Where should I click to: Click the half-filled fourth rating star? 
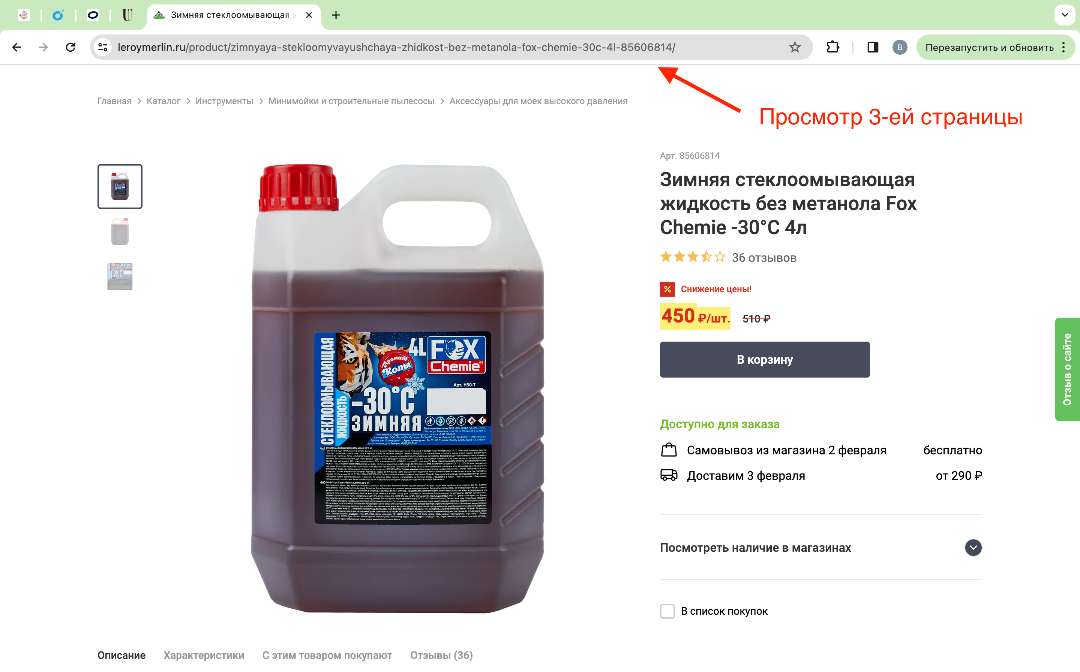(706, 256)
